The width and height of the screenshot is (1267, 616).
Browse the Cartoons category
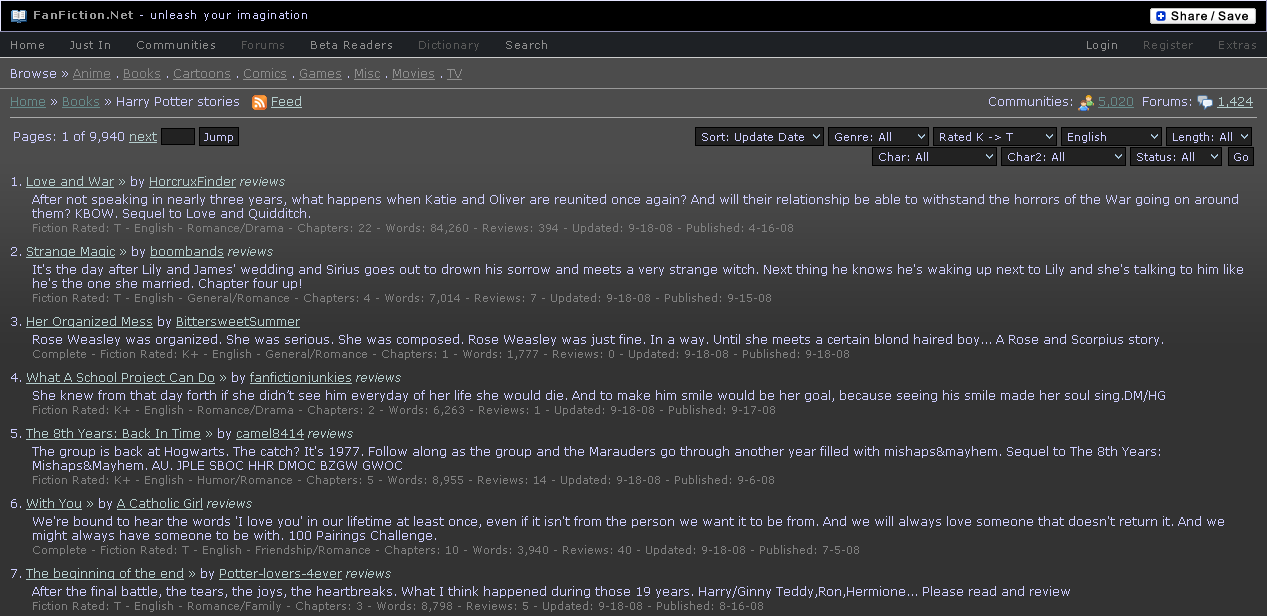(202, 74)
